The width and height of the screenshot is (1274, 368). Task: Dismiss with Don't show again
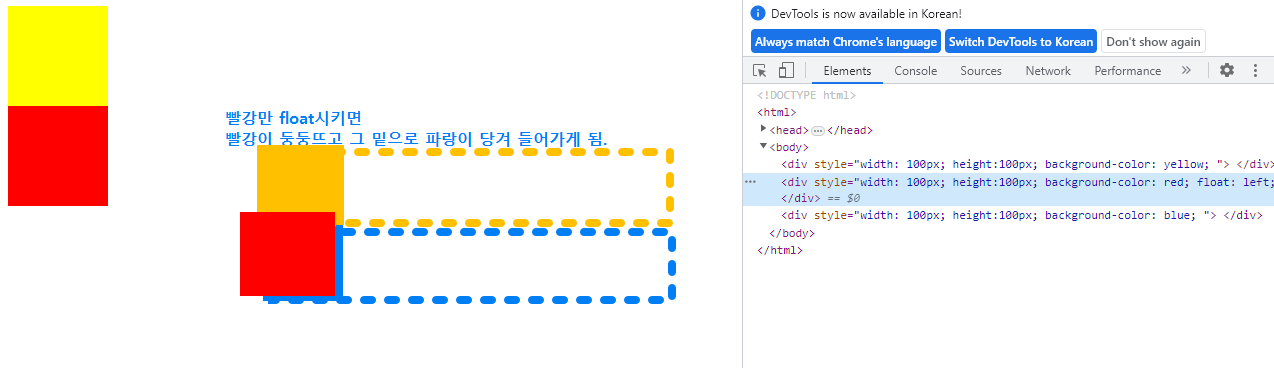(x=1153, y=42)
